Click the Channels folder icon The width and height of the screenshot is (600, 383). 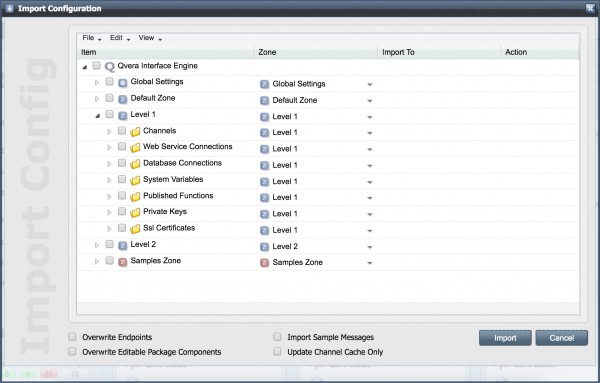(x=135, y=132)
